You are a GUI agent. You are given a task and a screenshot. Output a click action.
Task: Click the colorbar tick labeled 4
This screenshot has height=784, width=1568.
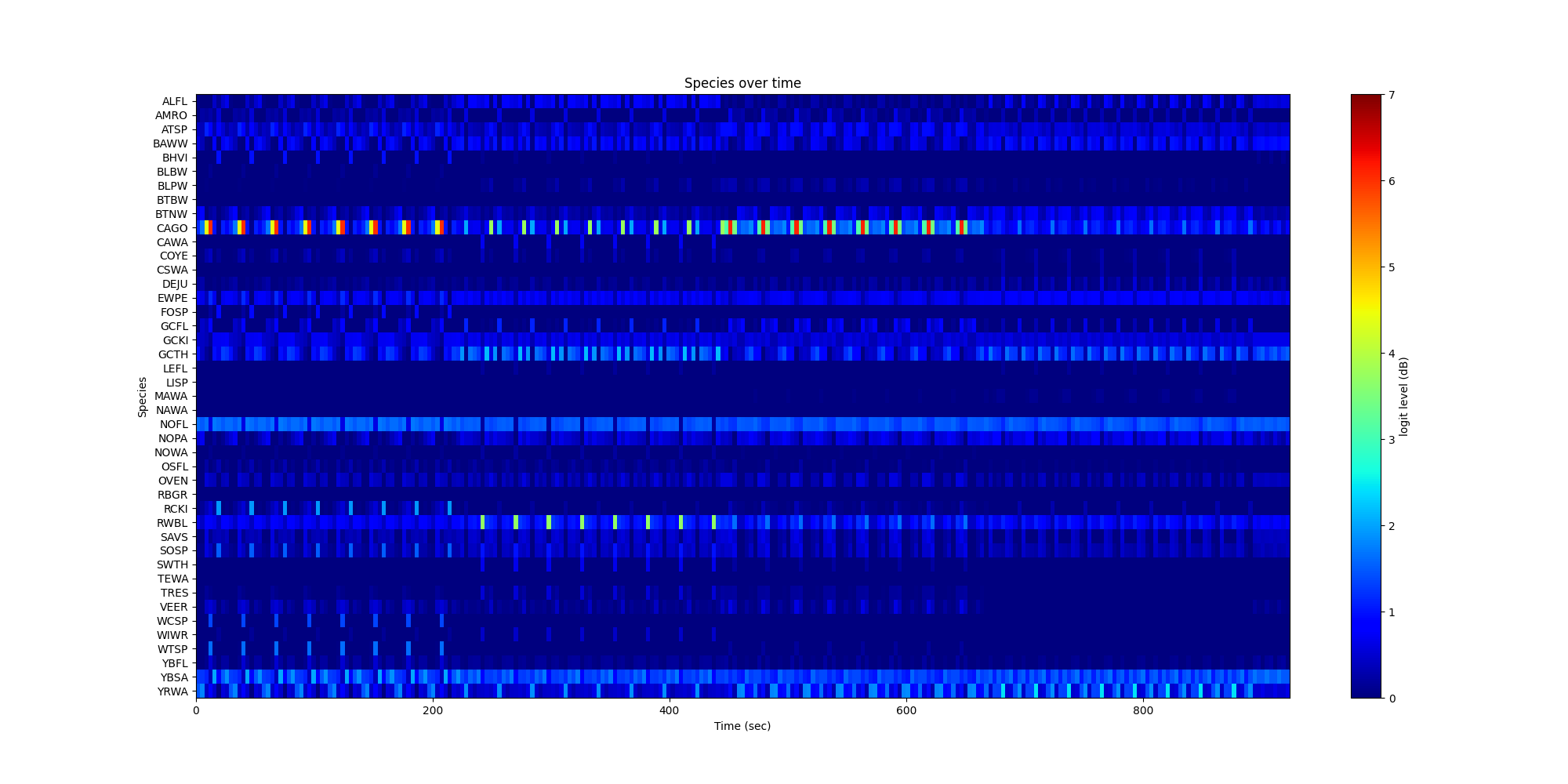coord(1392,354)
